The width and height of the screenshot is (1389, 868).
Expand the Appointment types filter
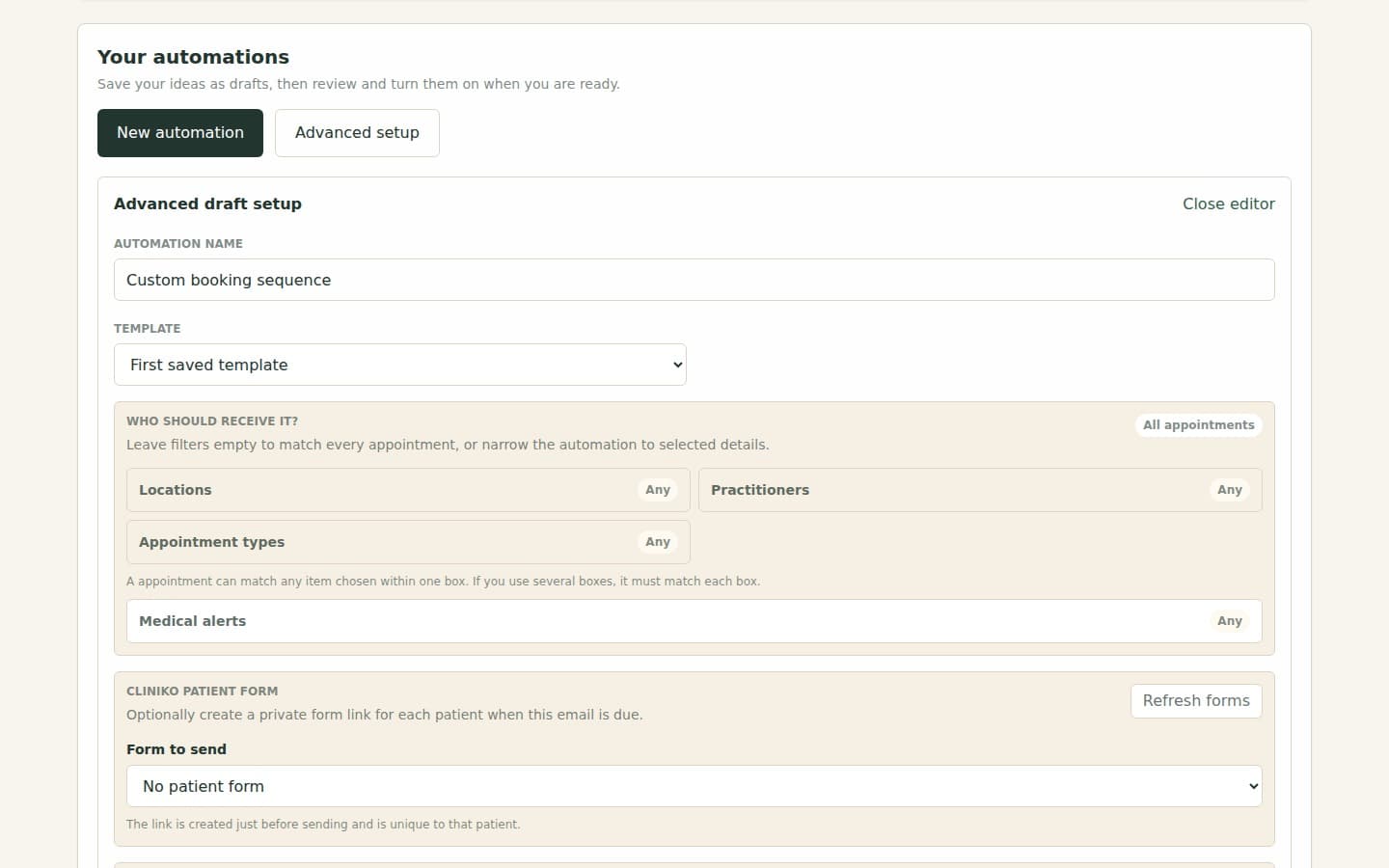[408, 542]
